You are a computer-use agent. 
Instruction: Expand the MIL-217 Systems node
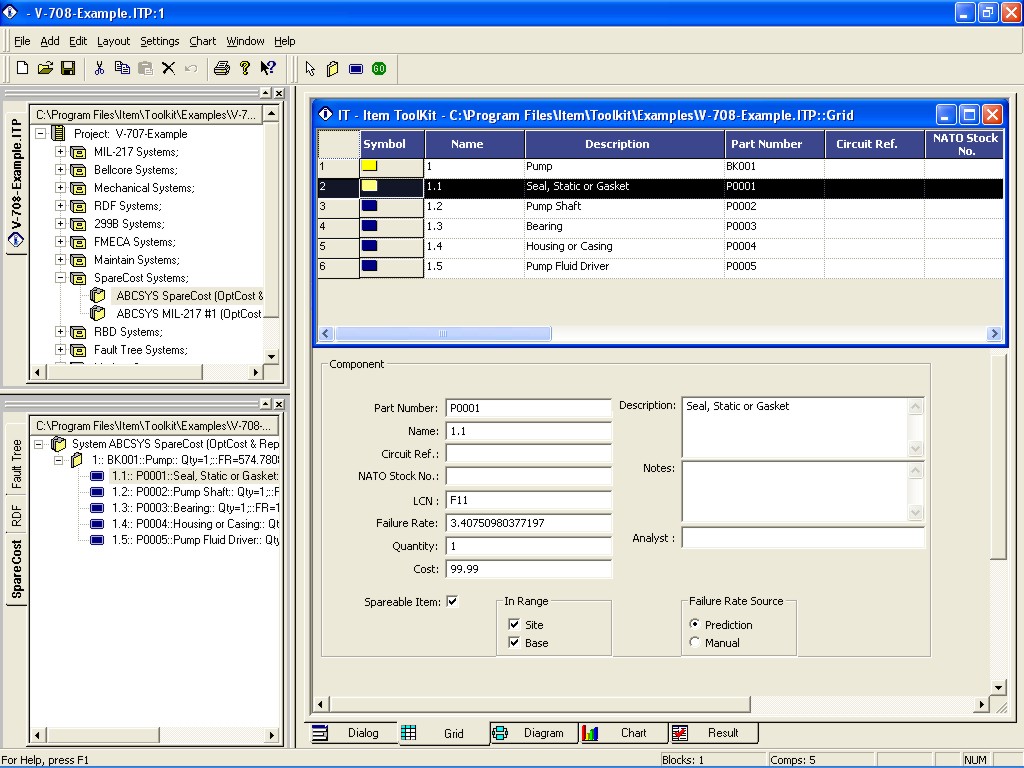coord(60,152)
